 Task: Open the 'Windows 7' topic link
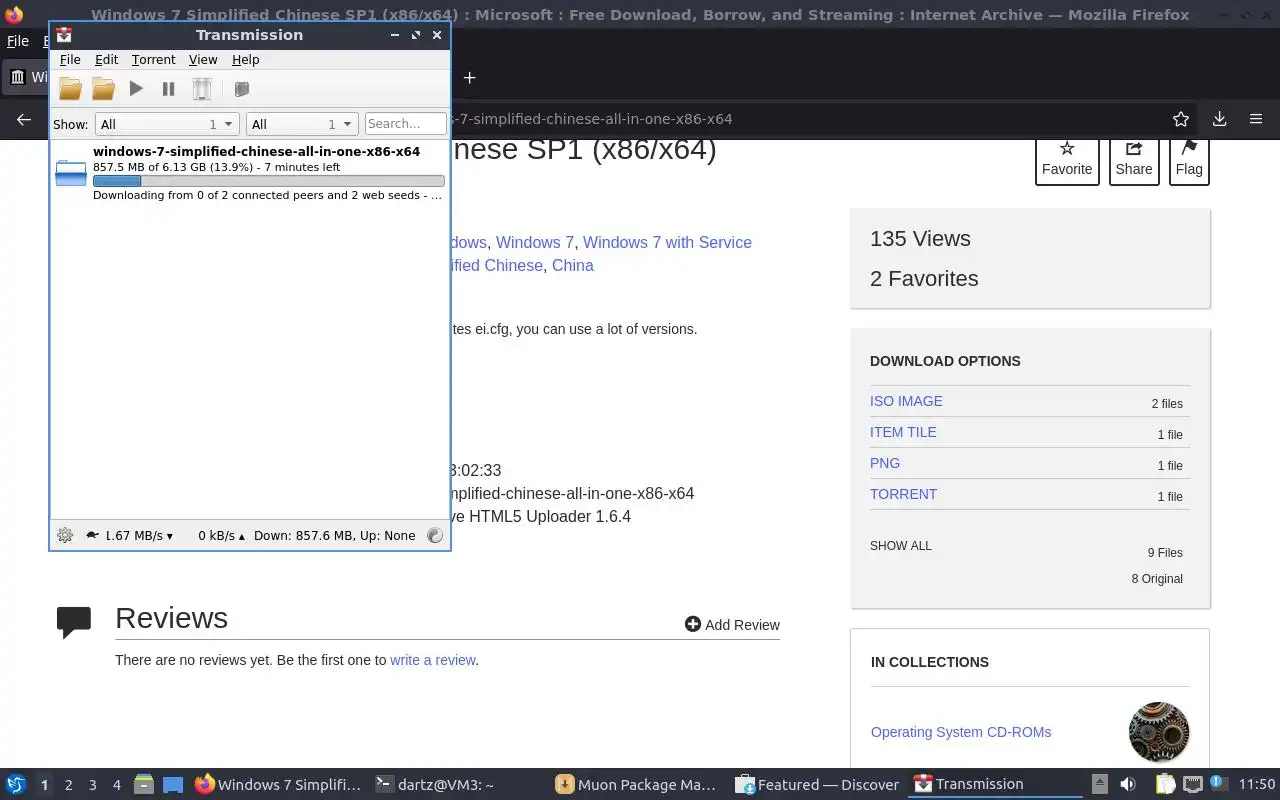click(x=535, y=242)
